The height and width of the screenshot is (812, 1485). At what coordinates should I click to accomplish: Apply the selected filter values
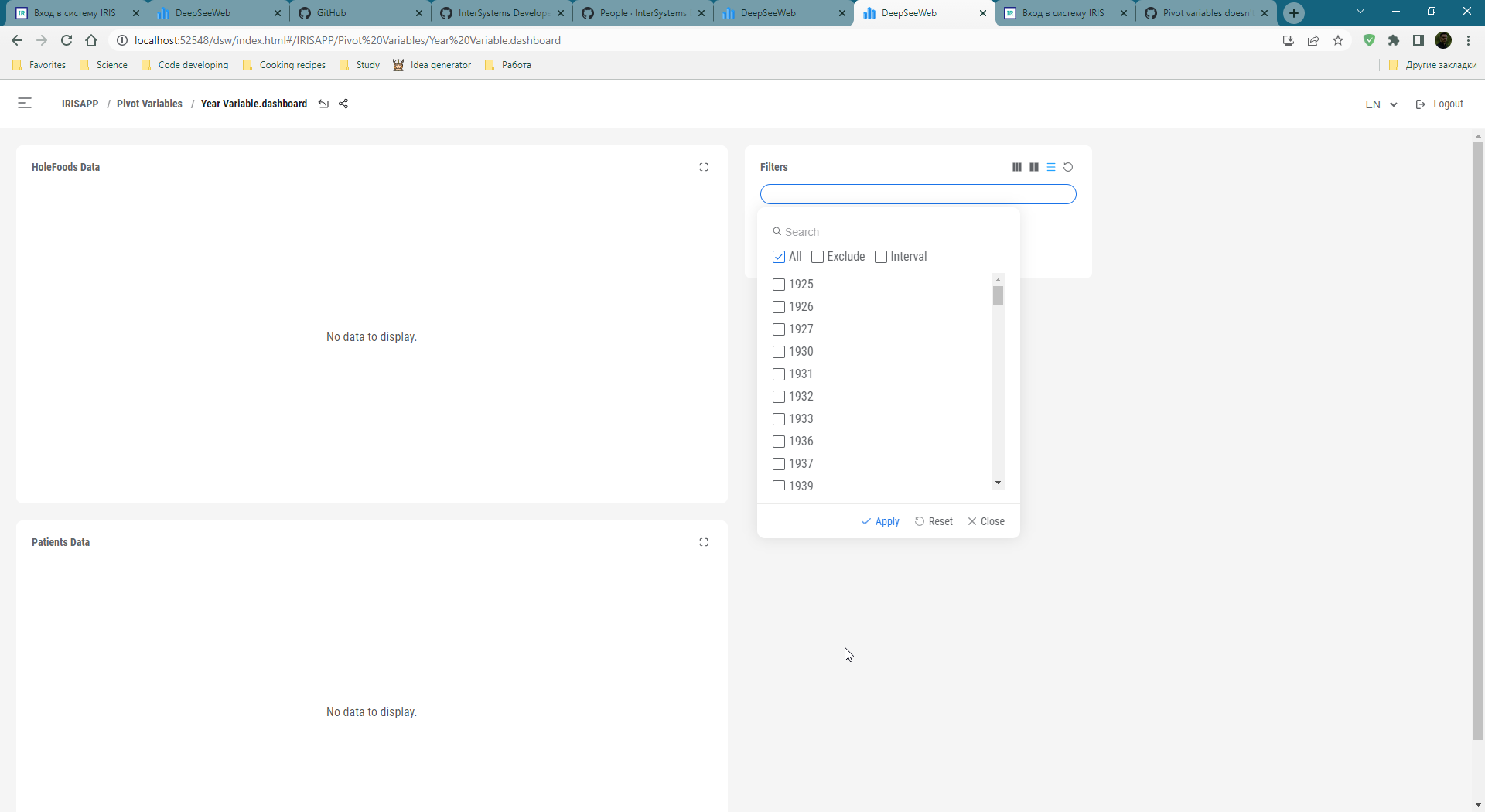[x=879, y=520]
